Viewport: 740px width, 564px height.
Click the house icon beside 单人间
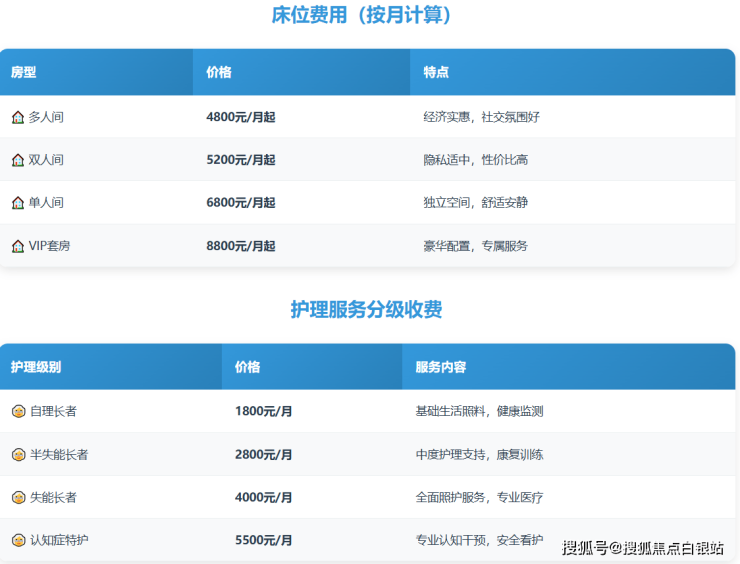(17, 203)
